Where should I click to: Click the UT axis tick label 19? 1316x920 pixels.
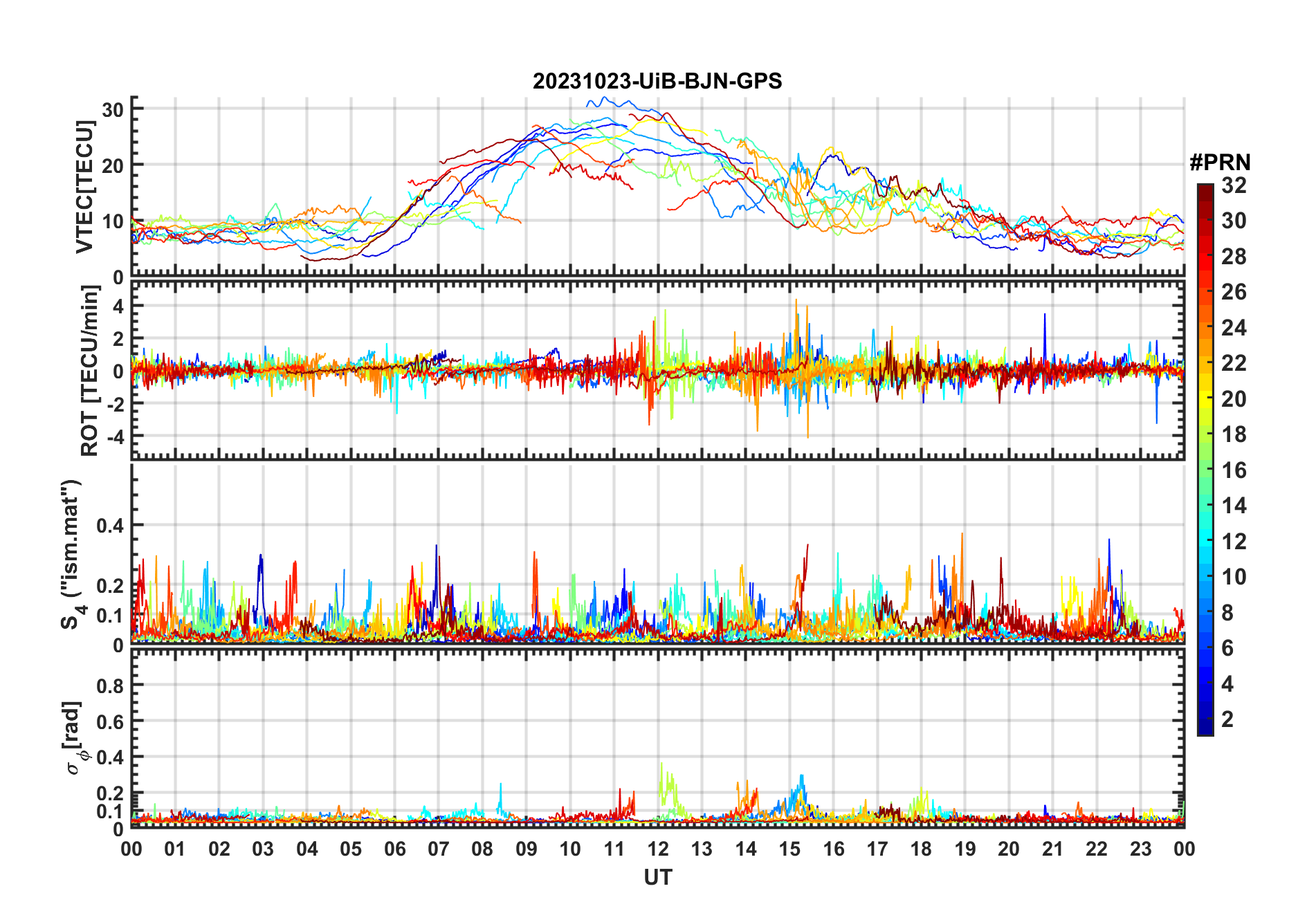965,849
